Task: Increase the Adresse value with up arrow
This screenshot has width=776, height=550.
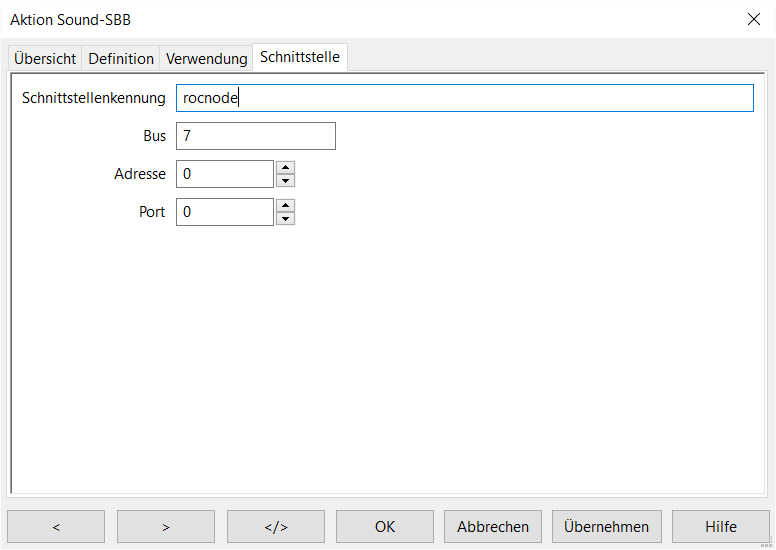Action: point(285,168)
